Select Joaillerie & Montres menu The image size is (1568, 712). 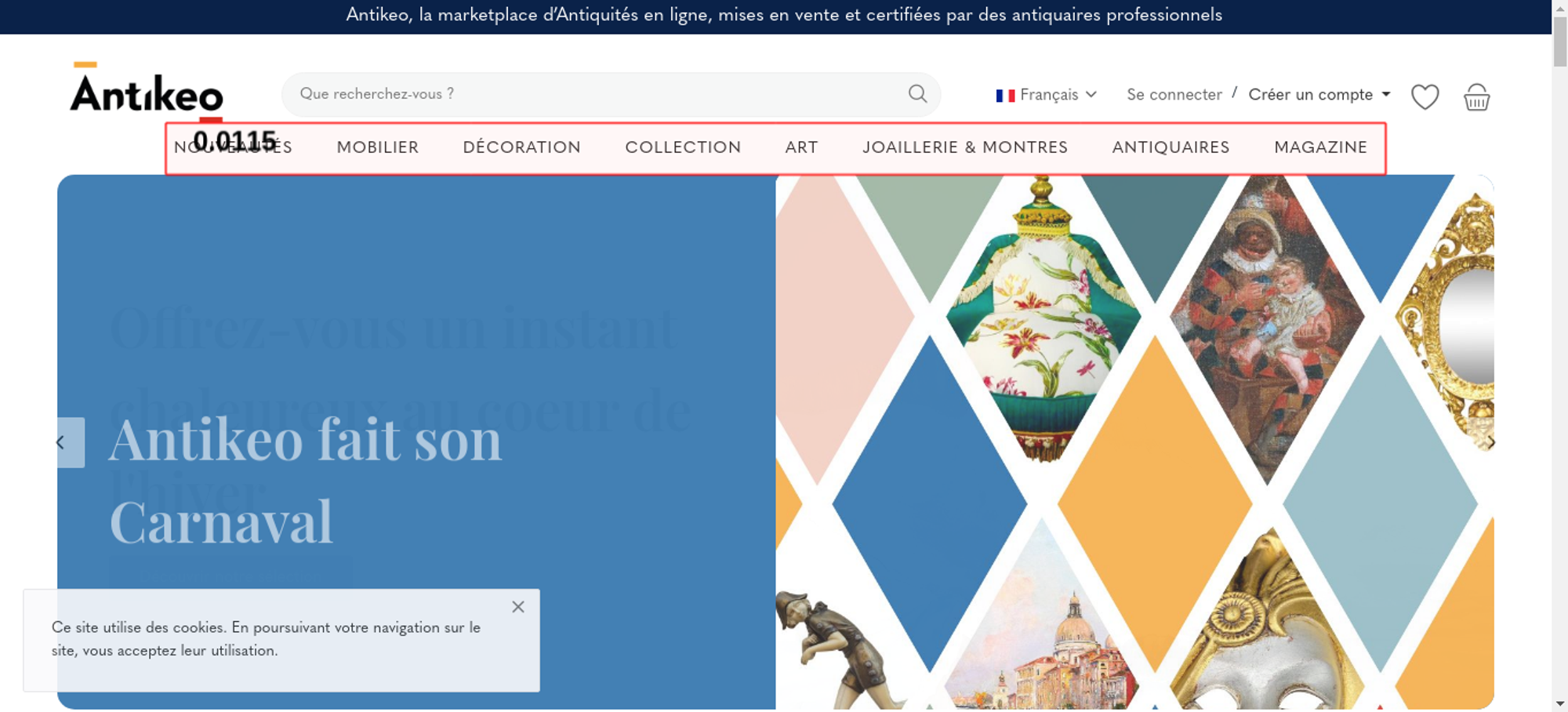965,147
